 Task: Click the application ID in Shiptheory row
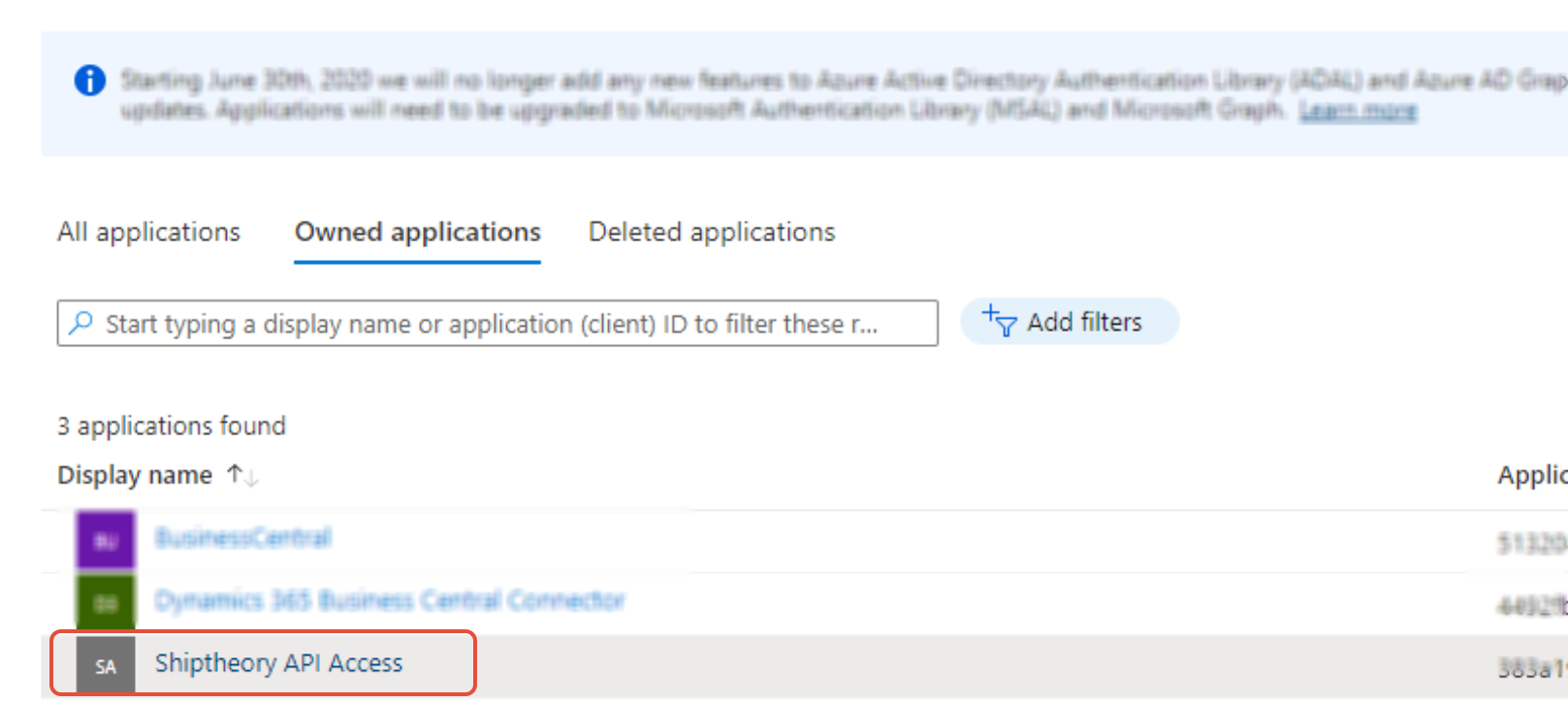(1532, 668)
